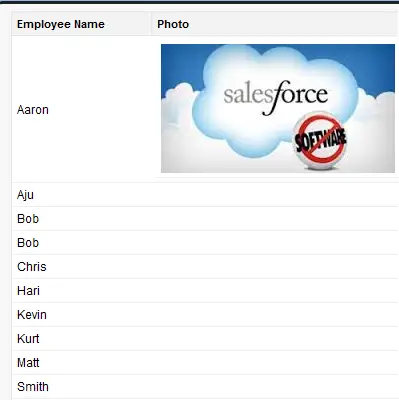The width and height of the screenshot is (399, 400).
Task: Select the Matt employee row
Action: point(205,363)
